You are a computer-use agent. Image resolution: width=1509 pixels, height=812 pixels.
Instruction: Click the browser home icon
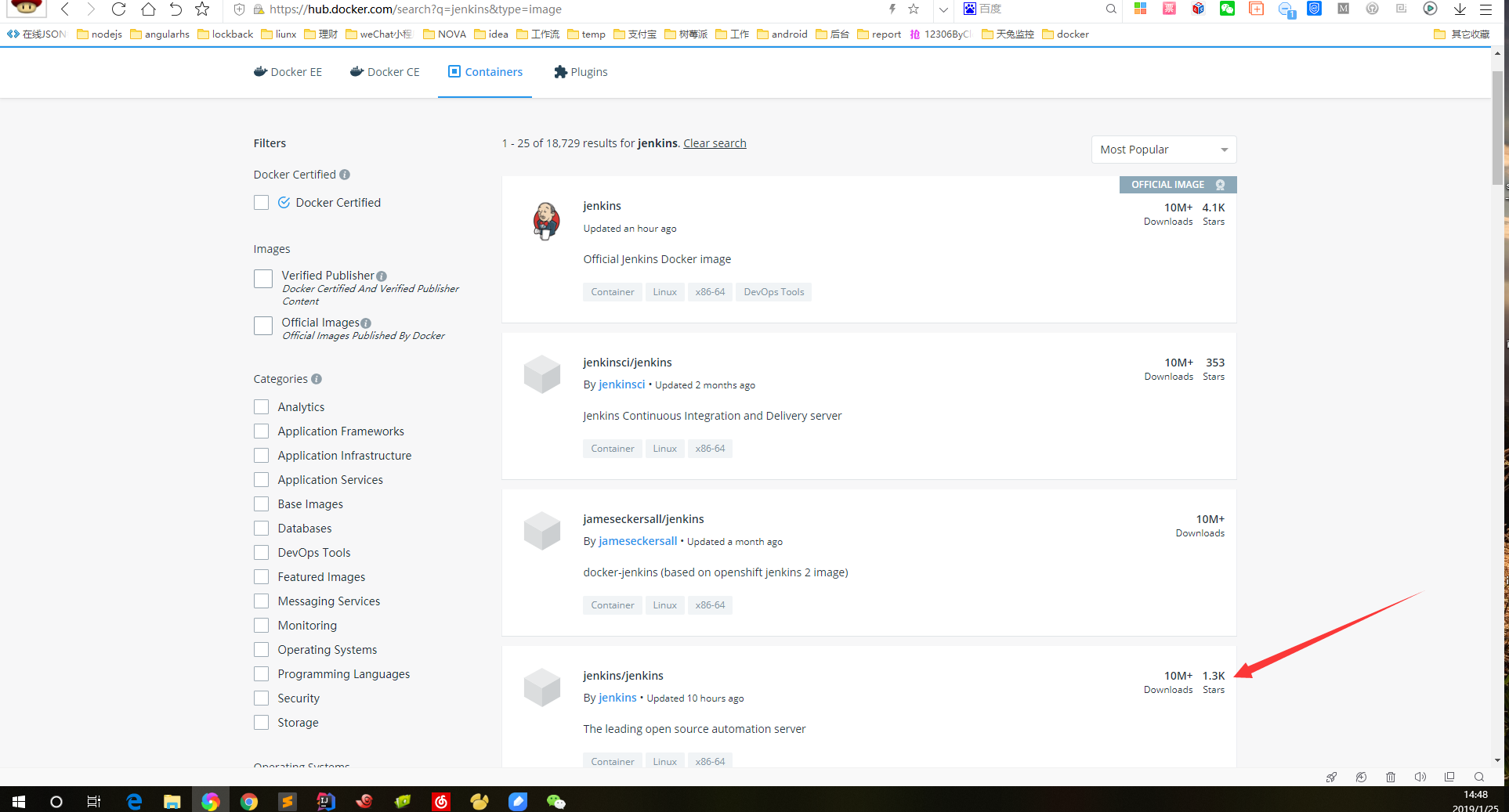[x=147, y=9]
